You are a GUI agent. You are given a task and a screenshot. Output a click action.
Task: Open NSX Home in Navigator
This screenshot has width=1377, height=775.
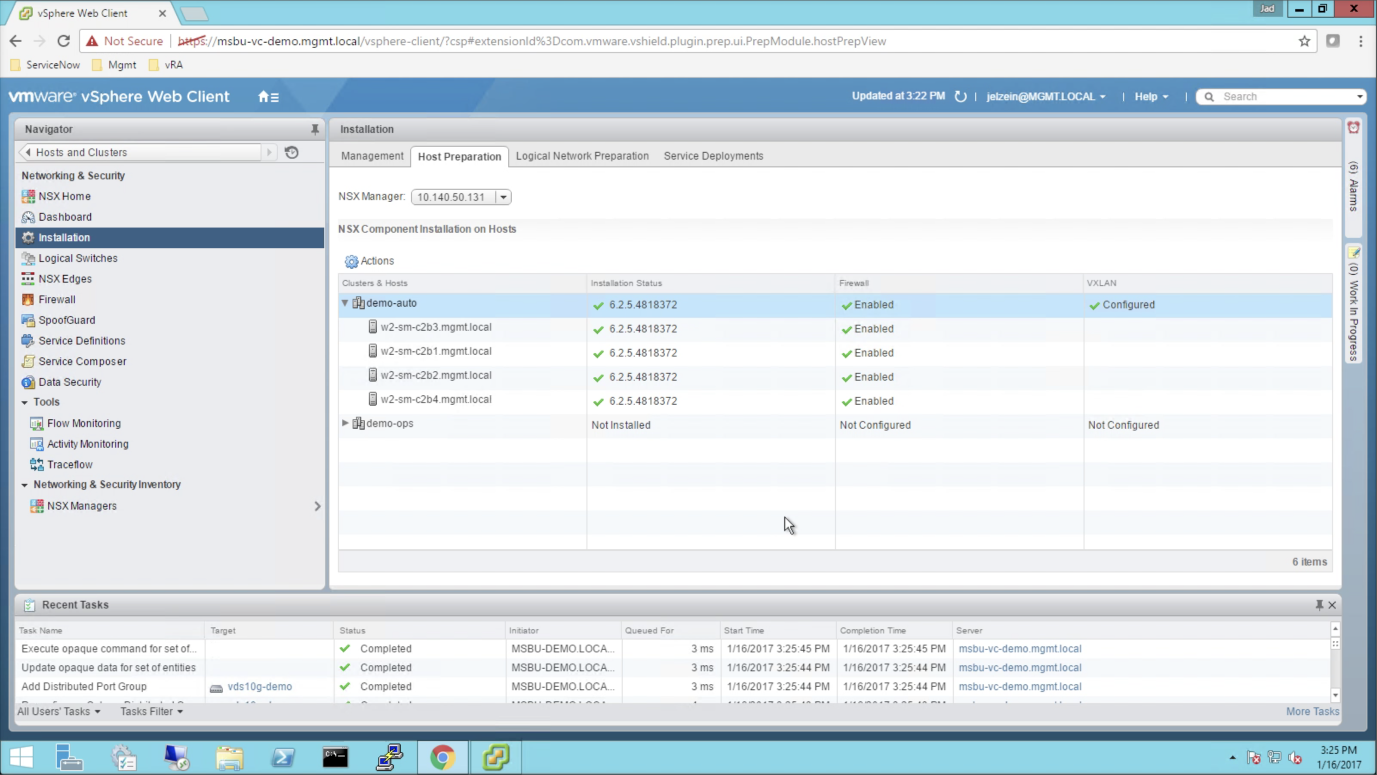pos(64,196)
